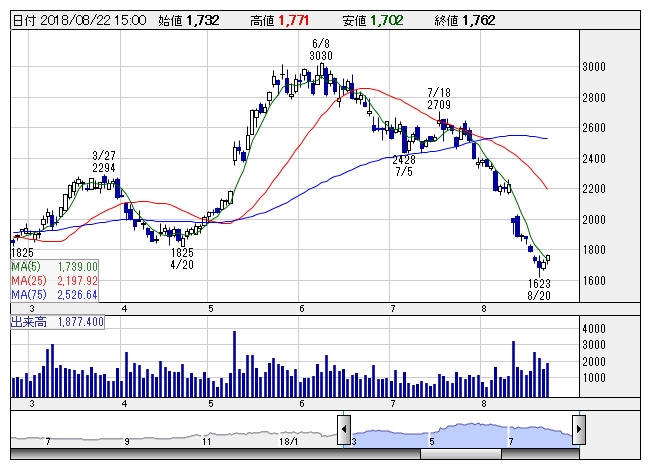Click the 8/20 1623 low annotation

tap(539, 289)
